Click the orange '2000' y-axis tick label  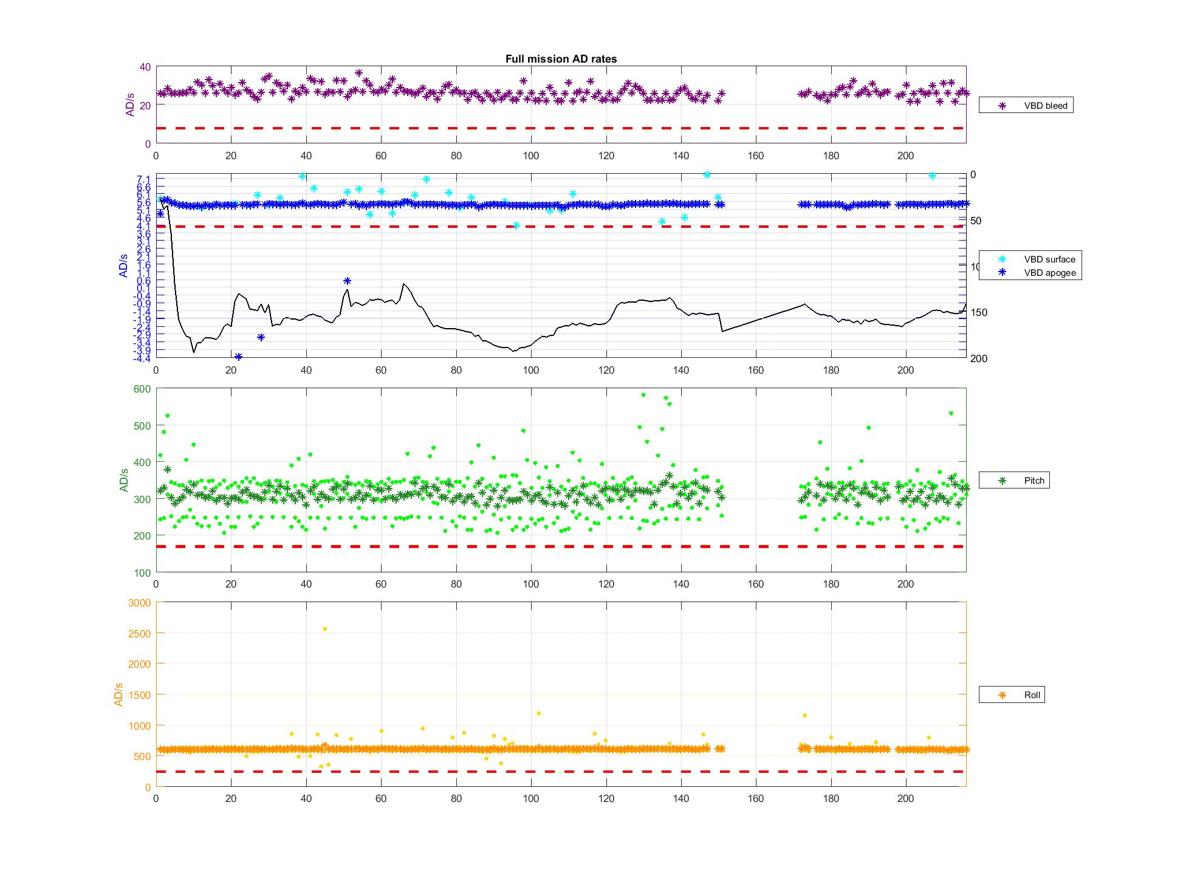(x=140, y=664)
